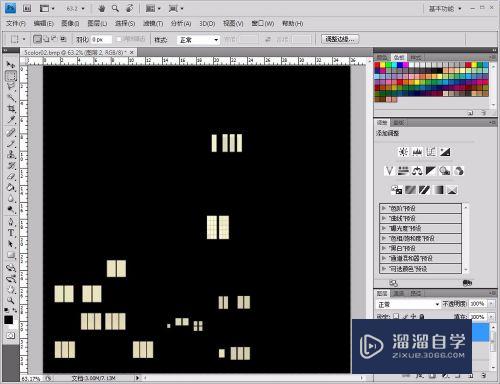Screen dimensions: 500x384
Task: Add a Photo Filter adjustment
Action: (445, 171)
